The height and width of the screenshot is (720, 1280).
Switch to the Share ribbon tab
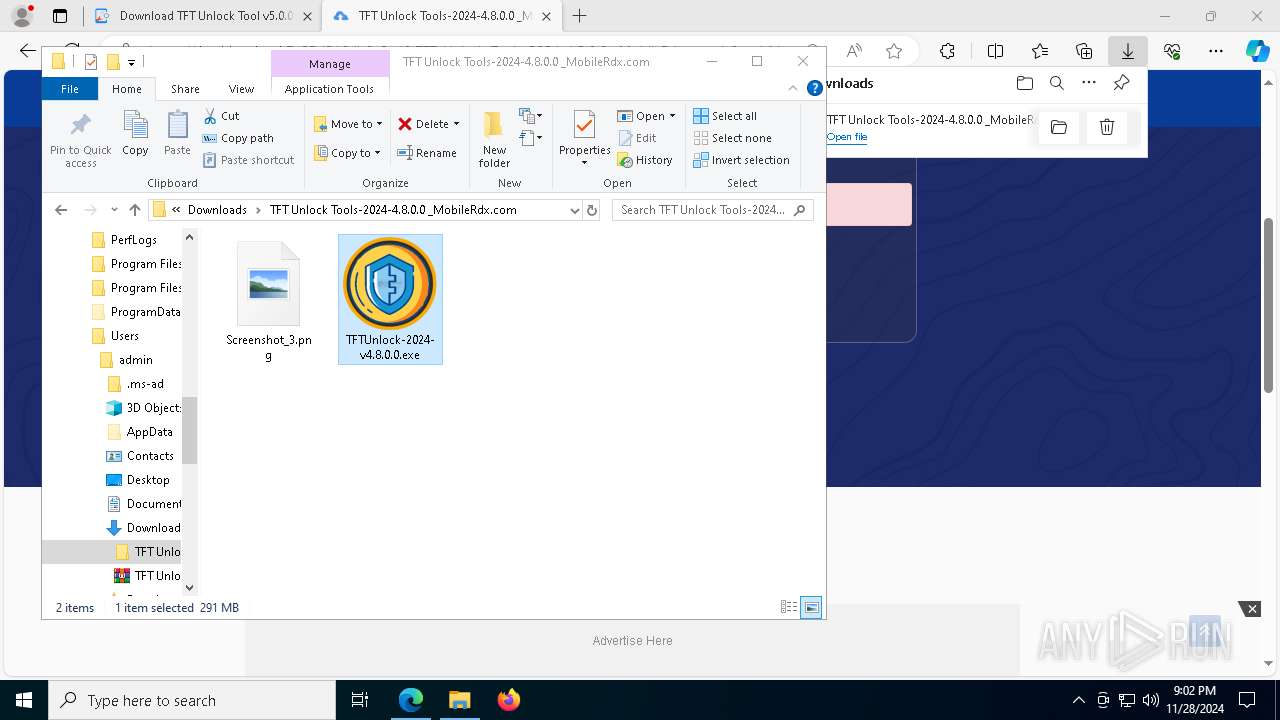coord(185,89)
